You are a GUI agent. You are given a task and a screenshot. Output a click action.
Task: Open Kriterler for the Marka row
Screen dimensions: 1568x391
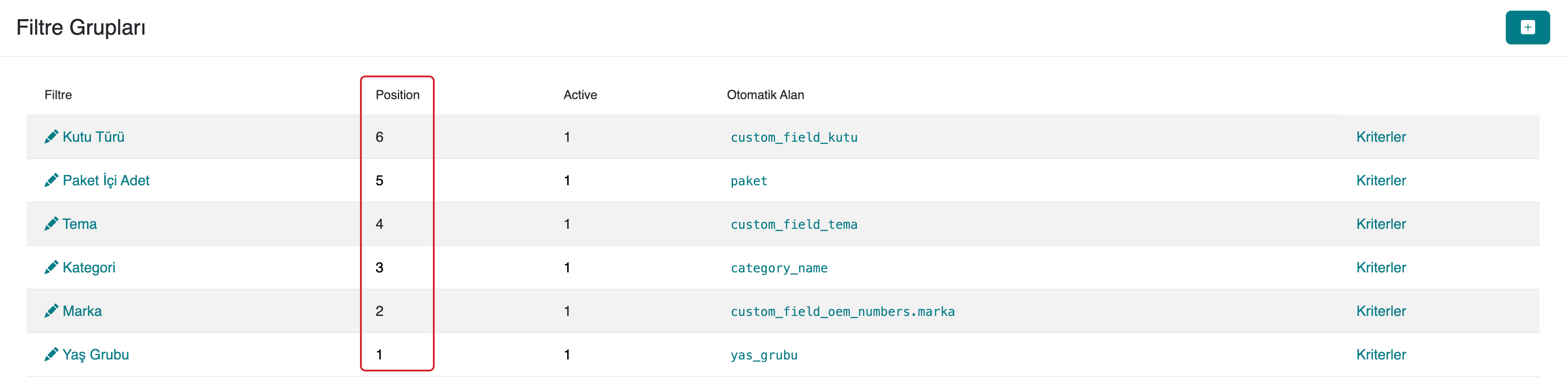1380,311
